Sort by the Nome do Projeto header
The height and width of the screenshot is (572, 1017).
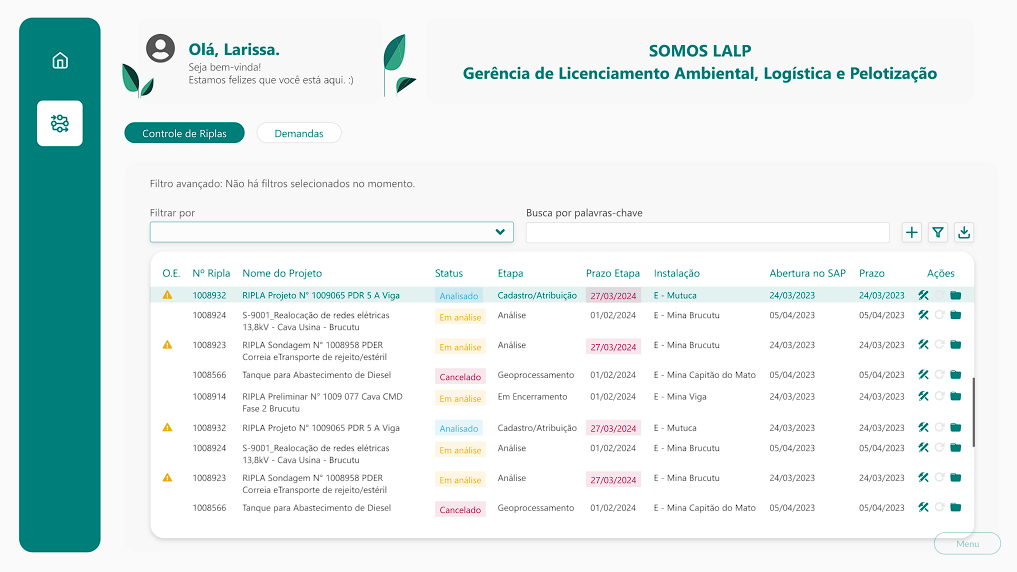pos(282,273)
